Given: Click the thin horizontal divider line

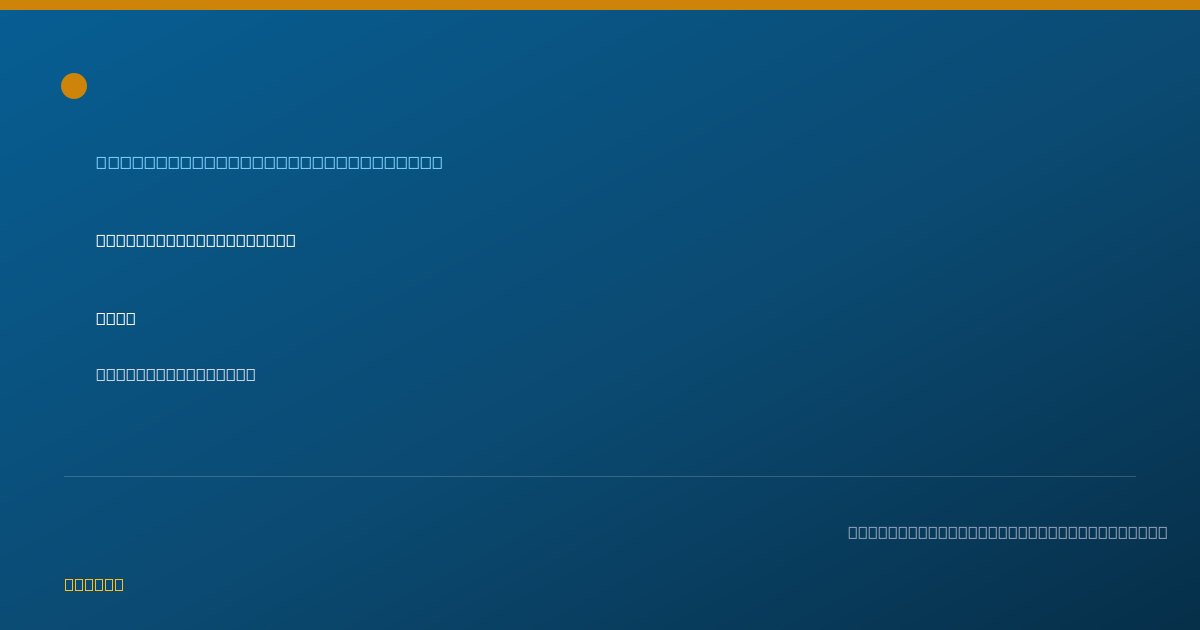Looking at the screenshot, I should [x=600, y=476].
